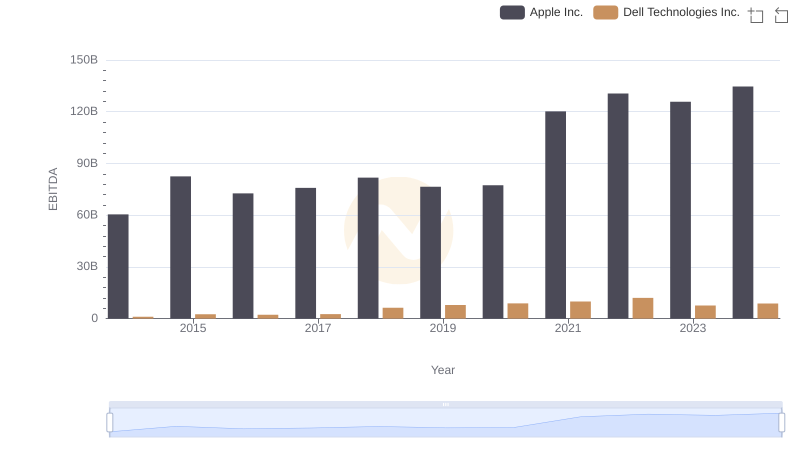Click the Apple bar between 2017 and 2019
Viewport: 800px width, 461px height.
coord(368,248)
